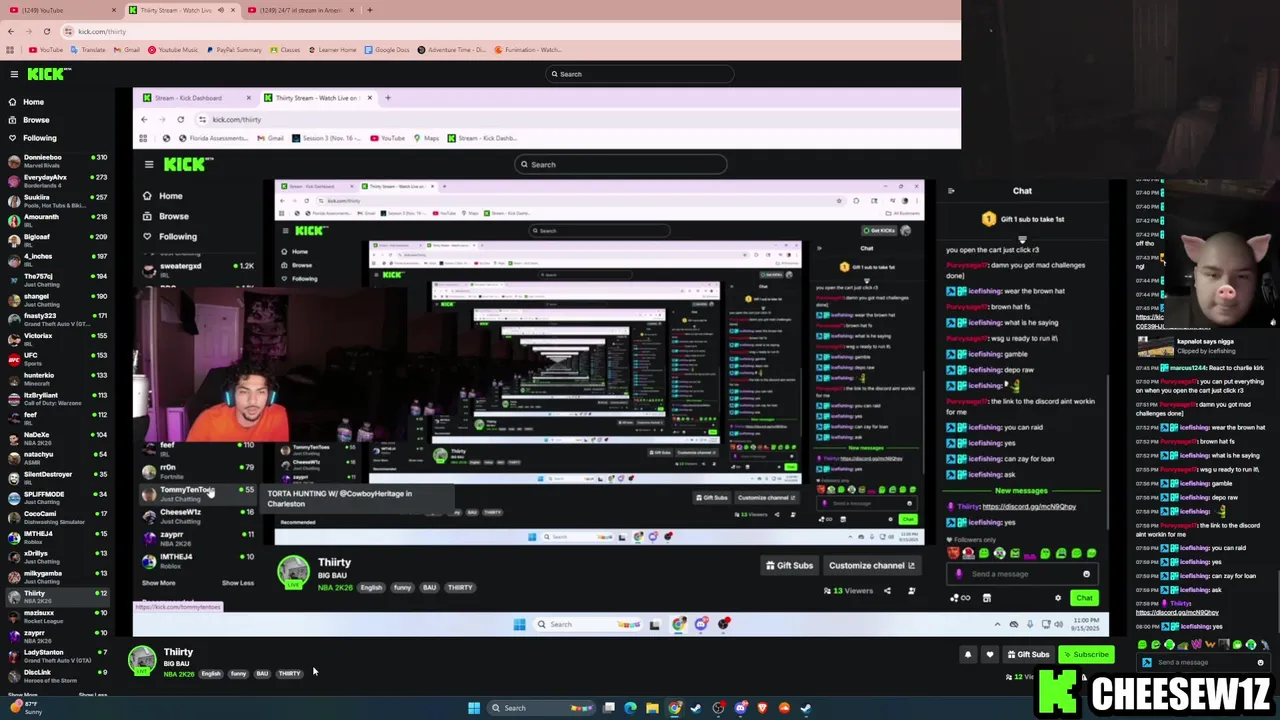Viewport: 1280px width, 720px height.
Task: Click the heart follow icon beside Gift Subs
Action: click(990, 655)
